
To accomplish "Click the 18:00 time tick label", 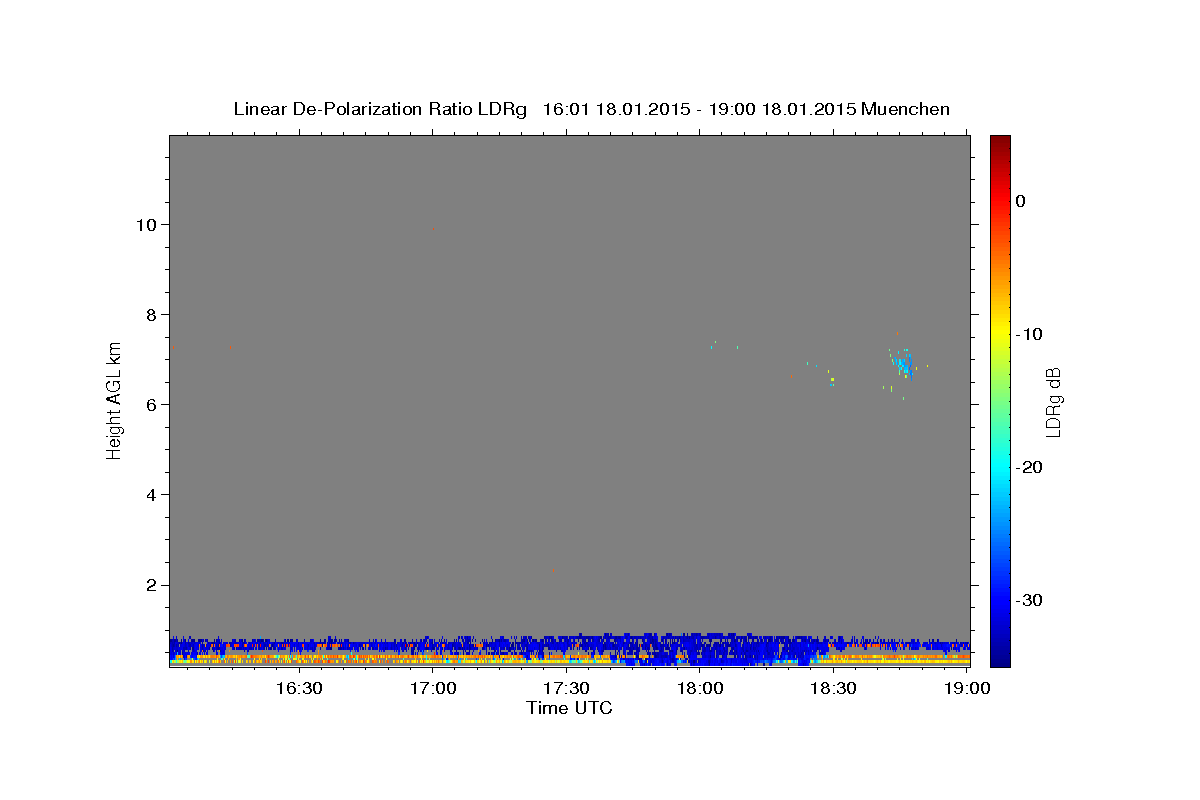I will pyautogui.click(x=700, y=688).
